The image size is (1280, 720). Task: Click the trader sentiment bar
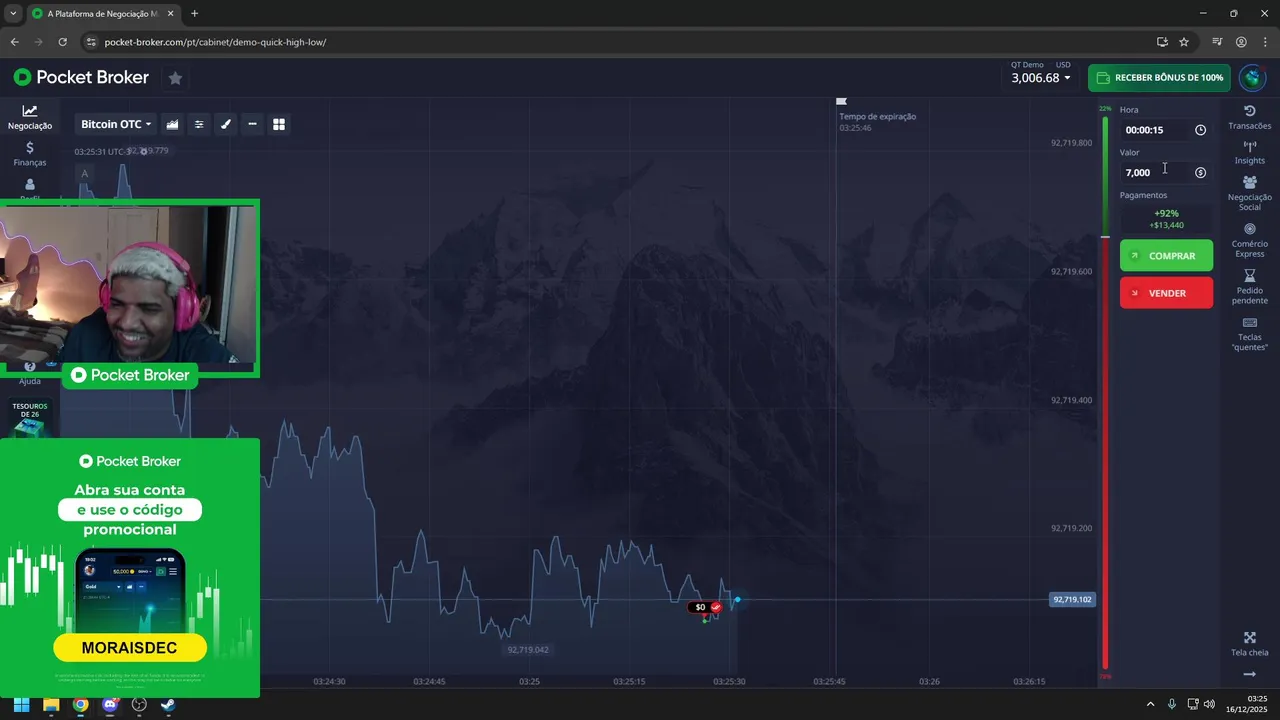pyautogui.click(x=1105, y=392)
